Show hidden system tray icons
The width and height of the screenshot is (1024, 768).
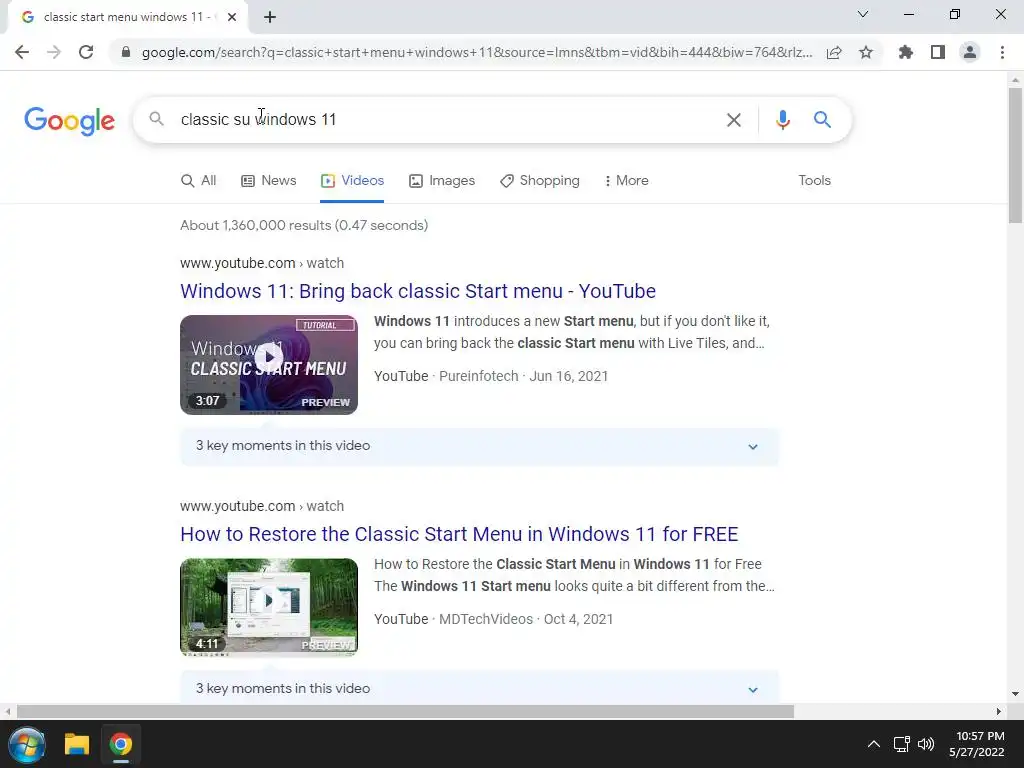874,744
